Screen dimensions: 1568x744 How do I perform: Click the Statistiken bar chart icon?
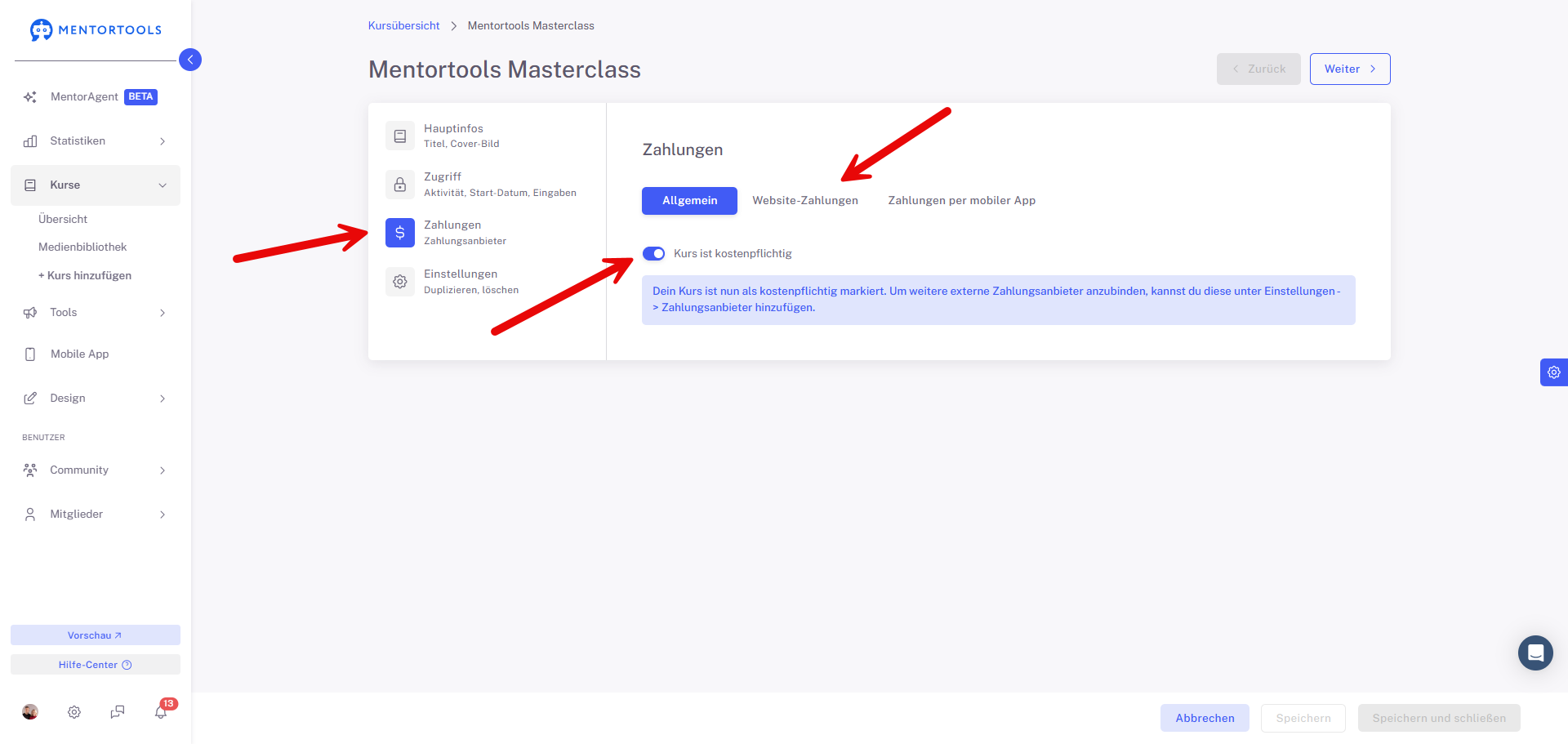click(30, 141)
